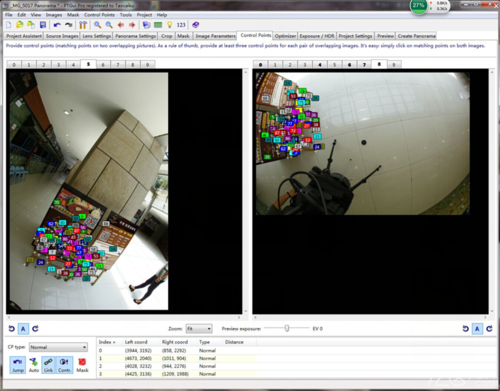Switch to the Create Panorama tab

pos(416,36)
